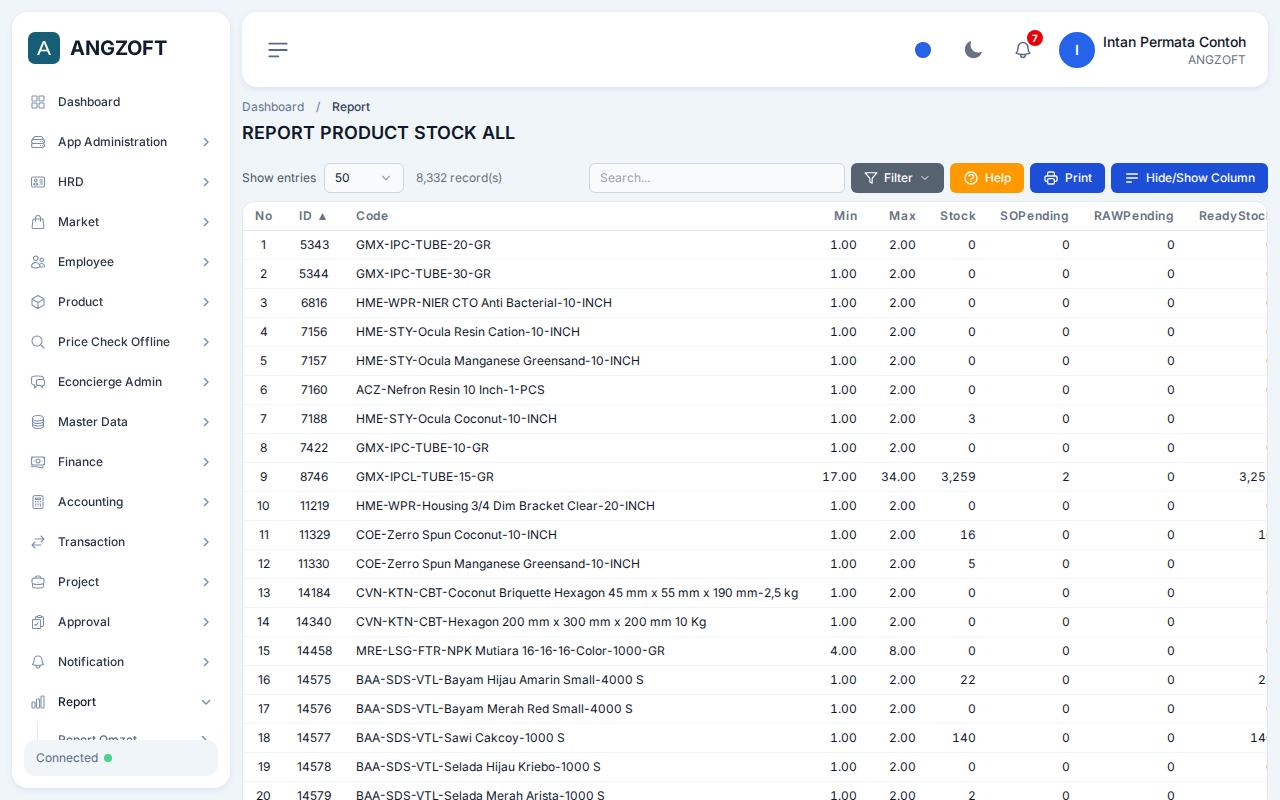
Task: Click the Econcierge Admin chat icon
Action: click(x=38, y=382)
